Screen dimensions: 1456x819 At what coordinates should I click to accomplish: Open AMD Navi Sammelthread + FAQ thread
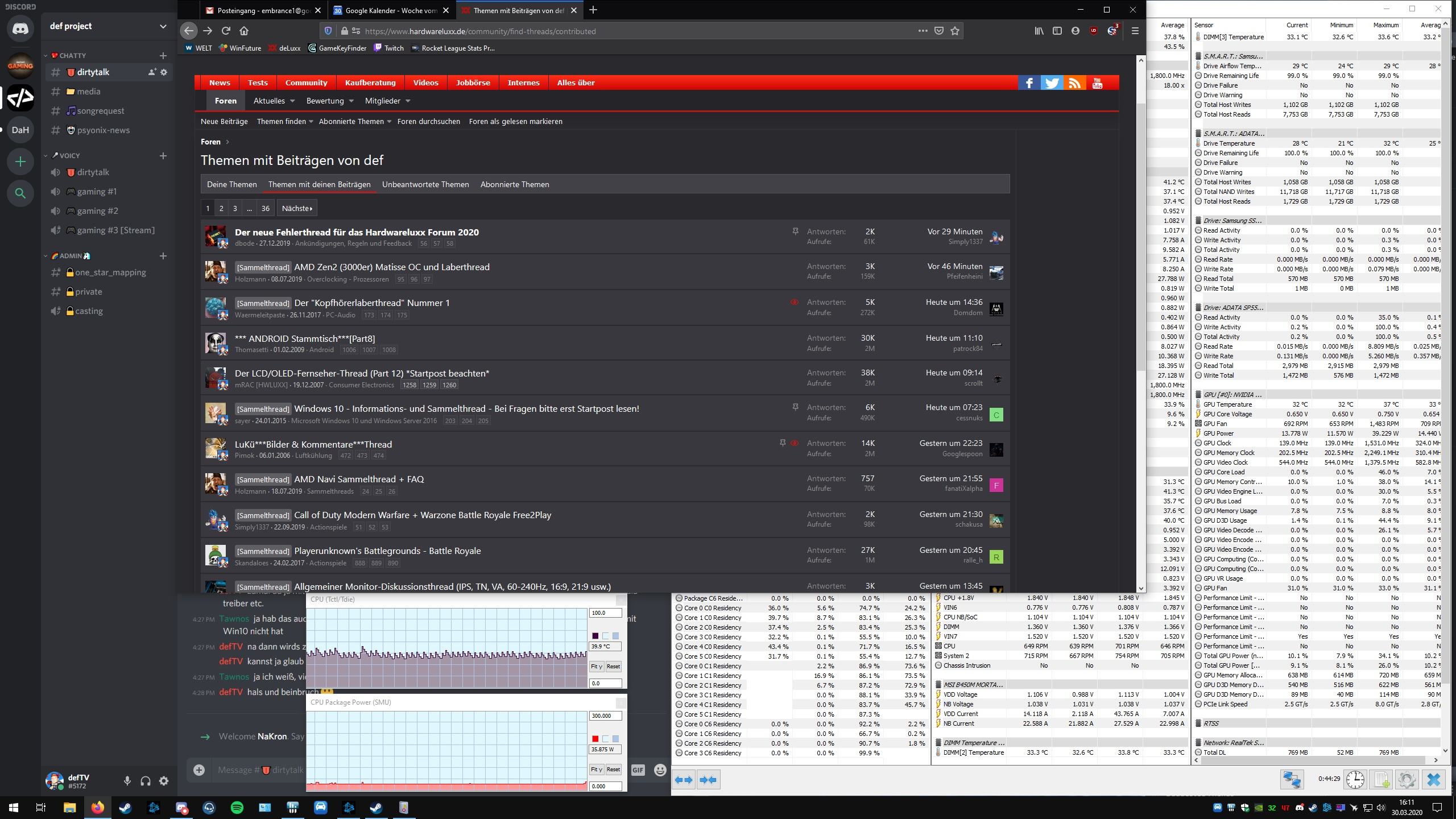pyautogui.click(x=358, y=479)
